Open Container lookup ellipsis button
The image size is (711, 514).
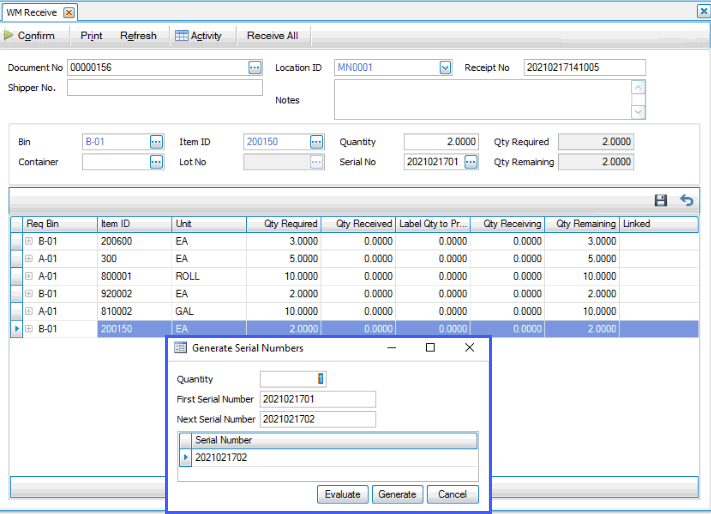[x=156, y=162]
